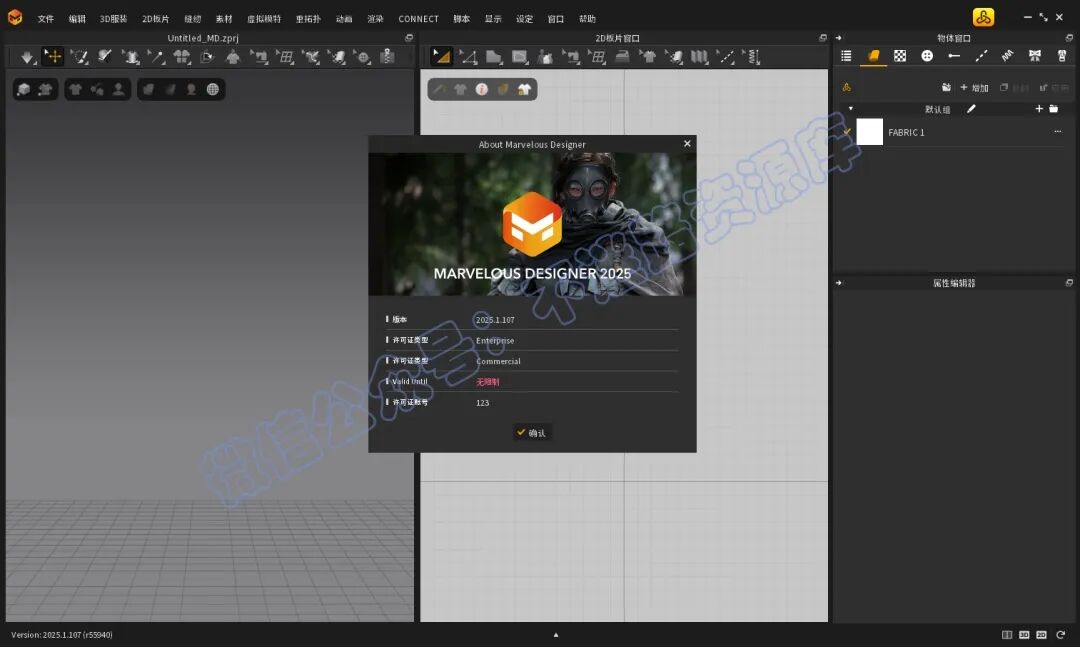Open the Zipper pull tab in object window
Viewport: 1080px width, 647px height.
click(1061, 56)
